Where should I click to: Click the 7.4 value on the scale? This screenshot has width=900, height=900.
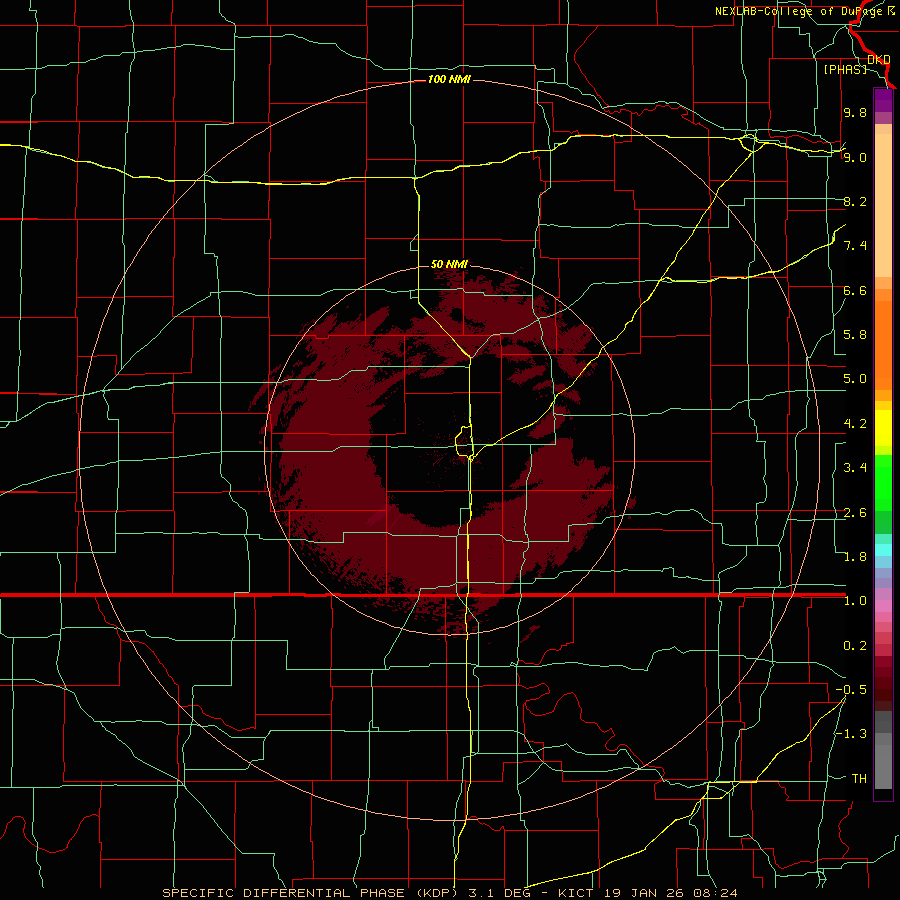coord(855,246)
